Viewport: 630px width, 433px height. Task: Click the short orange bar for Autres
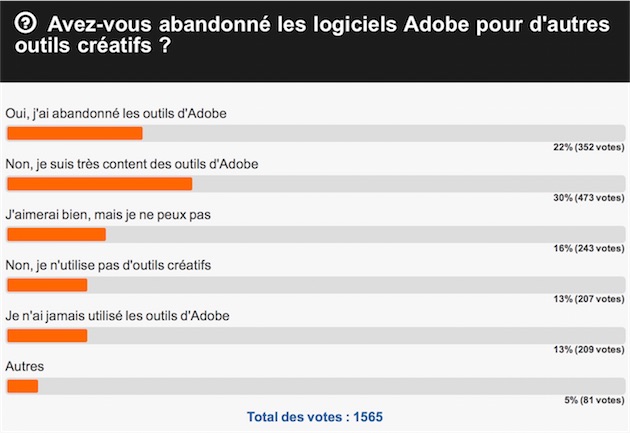coord(22,386)
